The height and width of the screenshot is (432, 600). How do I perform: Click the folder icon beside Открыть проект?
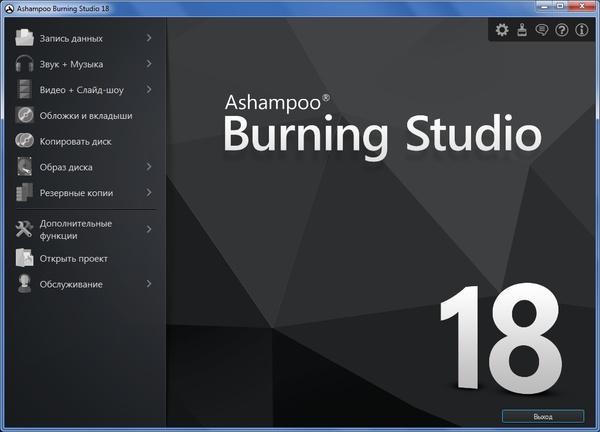(25, 258)
